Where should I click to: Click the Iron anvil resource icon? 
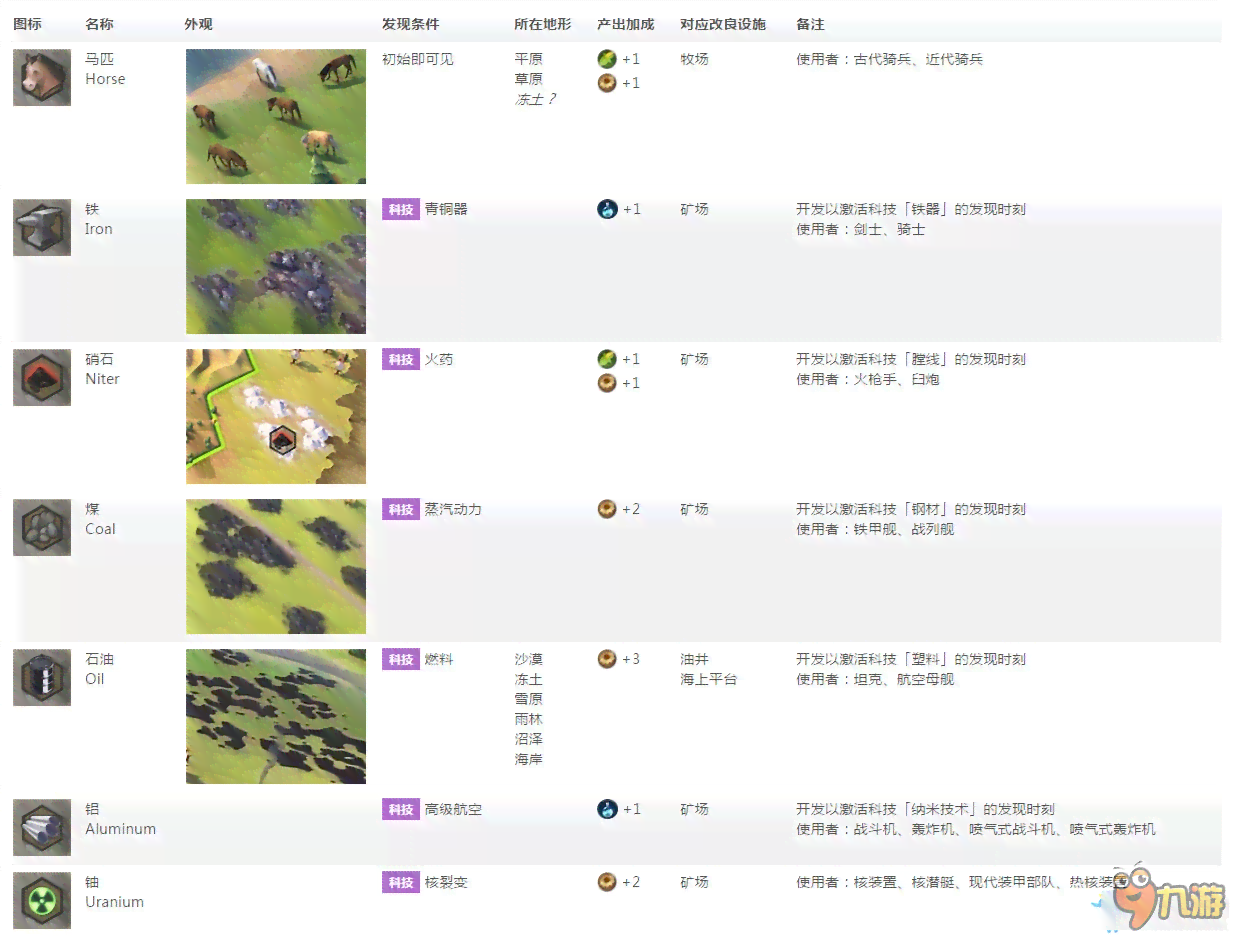coord(42,228)
